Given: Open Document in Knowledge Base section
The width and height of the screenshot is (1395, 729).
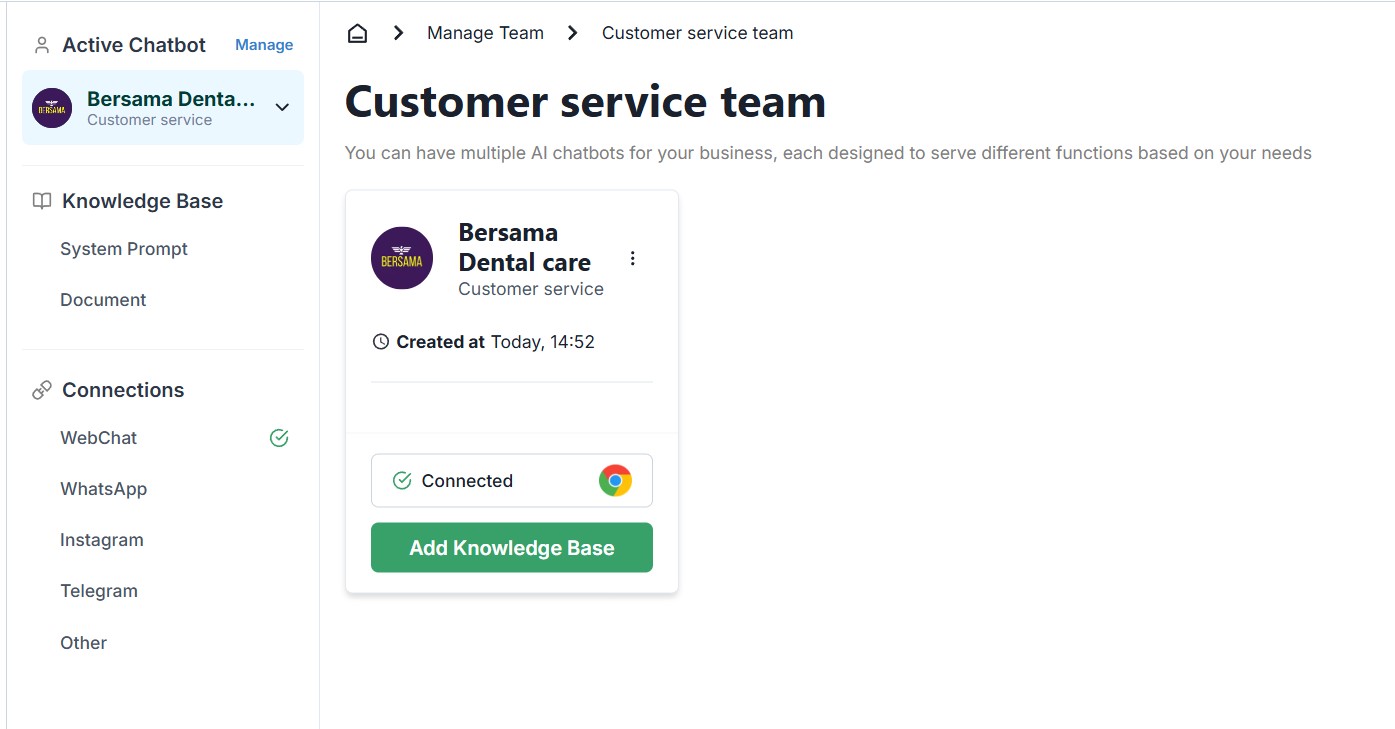Looking at the screenshot, I should coord(103,300).
